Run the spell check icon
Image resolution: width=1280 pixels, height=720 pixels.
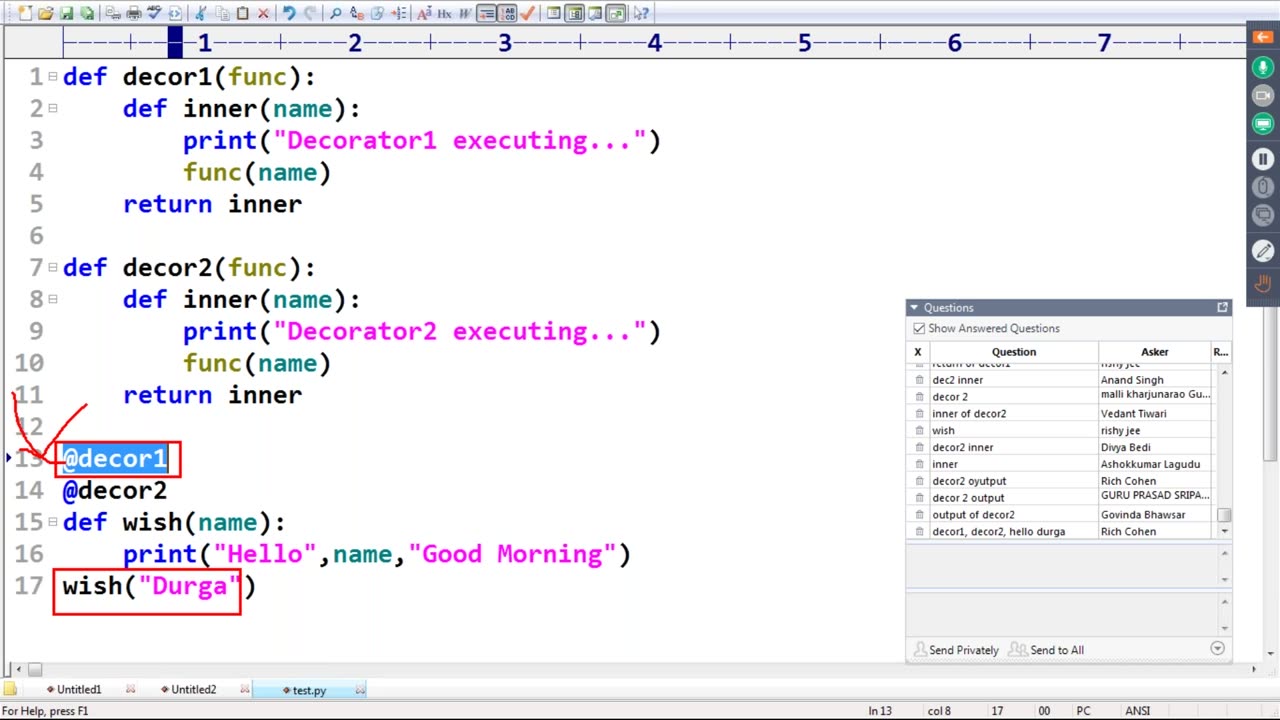tap(154, 13)
